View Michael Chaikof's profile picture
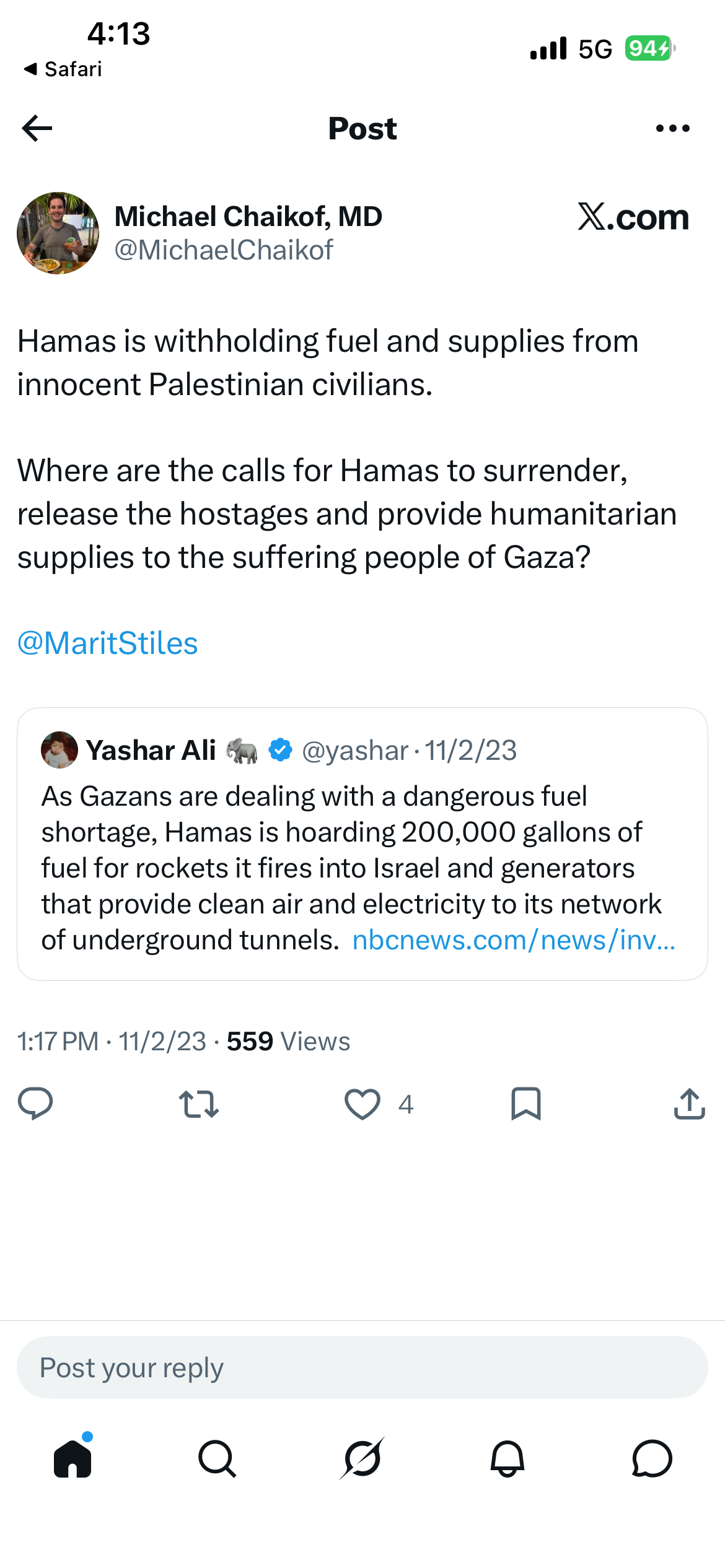The image size is (725, 1568). 58,233
